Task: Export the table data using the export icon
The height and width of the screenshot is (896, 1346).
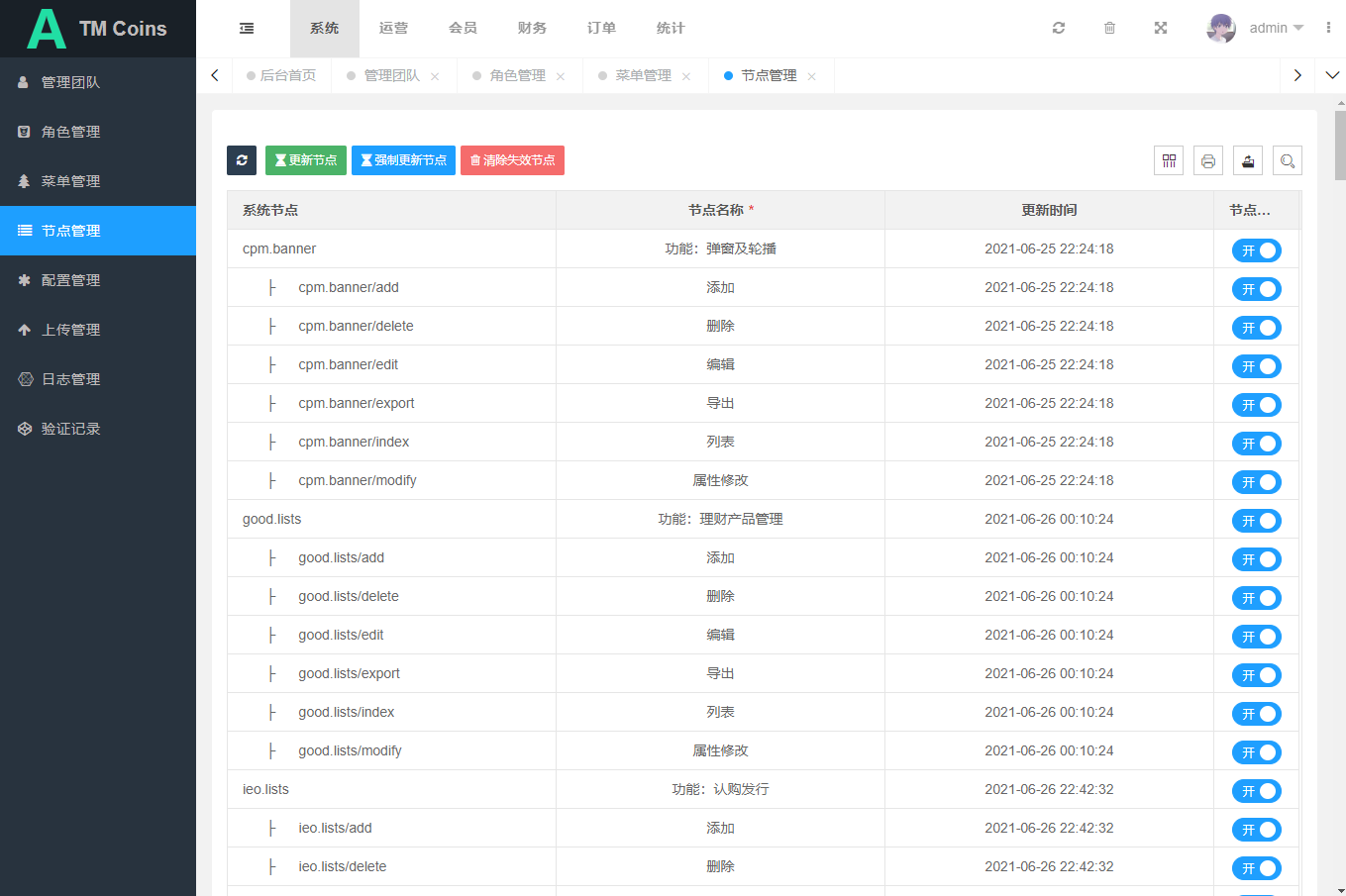Action: (x=1248, y=160)
